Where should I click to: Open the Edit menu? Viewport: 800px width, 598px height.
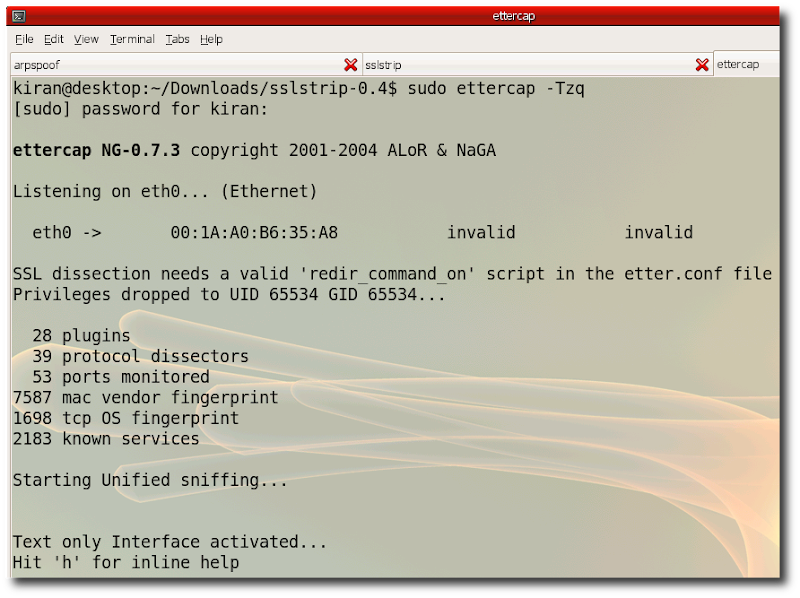click(55, 39)
